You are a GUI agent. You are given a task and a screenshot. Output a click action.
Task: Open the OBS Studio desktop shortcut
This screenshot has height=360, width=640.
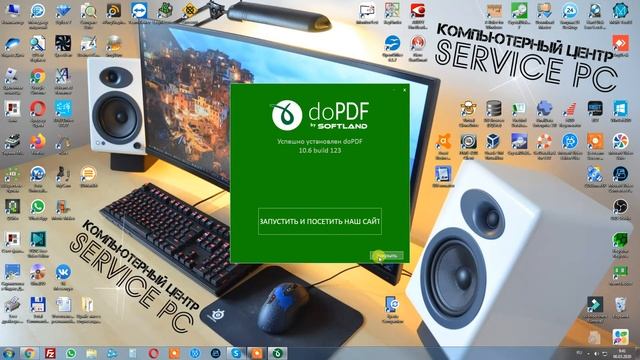tap(620, 209)
